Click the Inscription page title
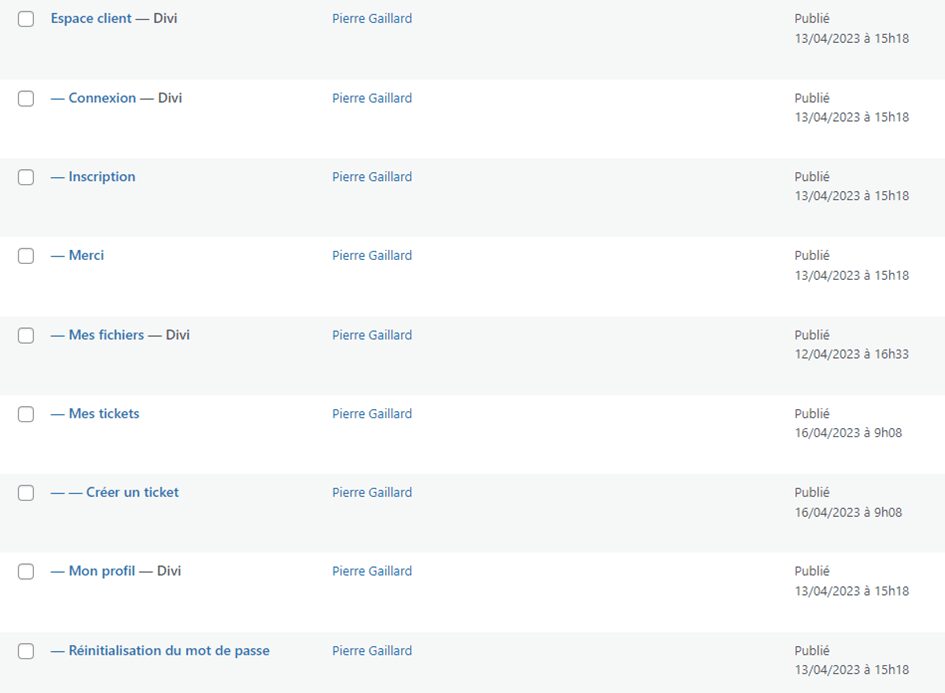 101,177
